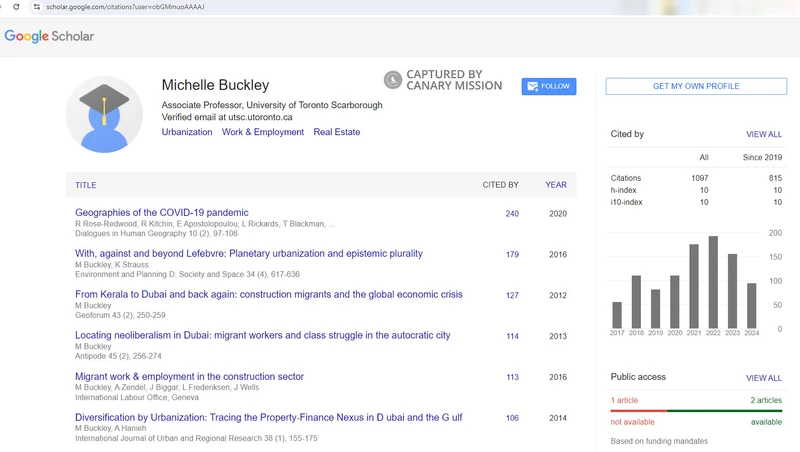Sort articles by Title column header
This screenshot has height=452, width=800.
tap(86, 185)
